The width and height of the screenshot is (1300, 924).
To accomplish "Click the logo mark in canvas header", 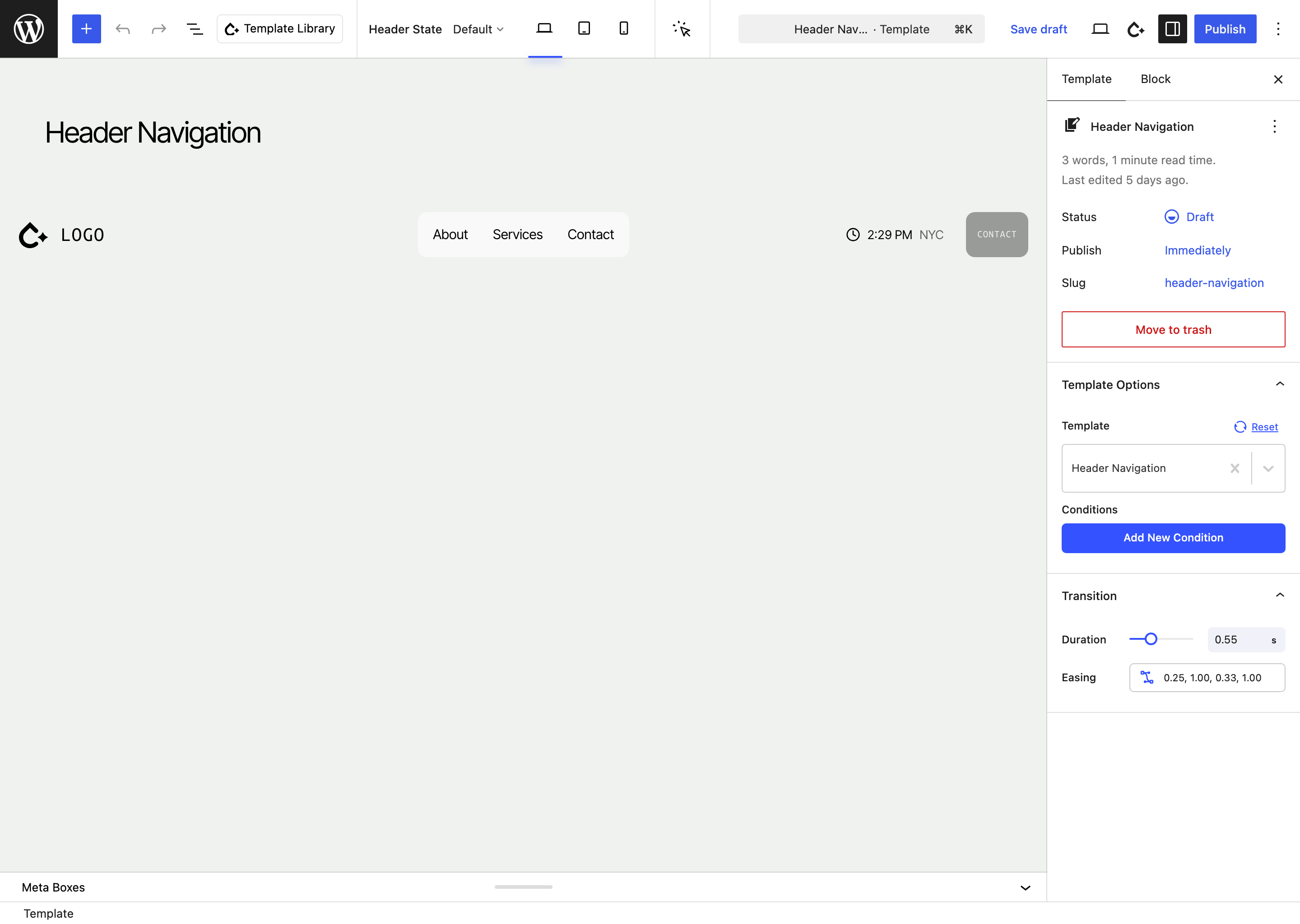I will 33,235.
